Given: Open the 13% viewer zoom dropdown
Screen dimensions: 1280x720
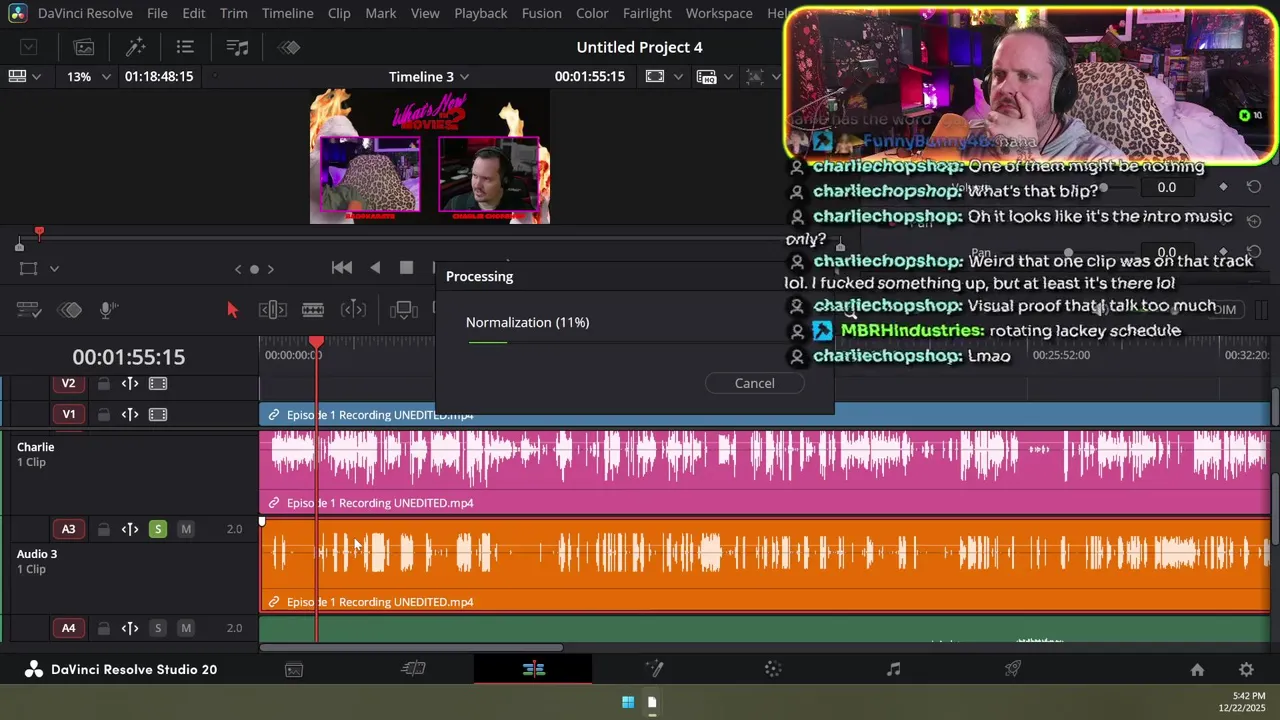Looking at the screenshot, I should click(88, 76).
